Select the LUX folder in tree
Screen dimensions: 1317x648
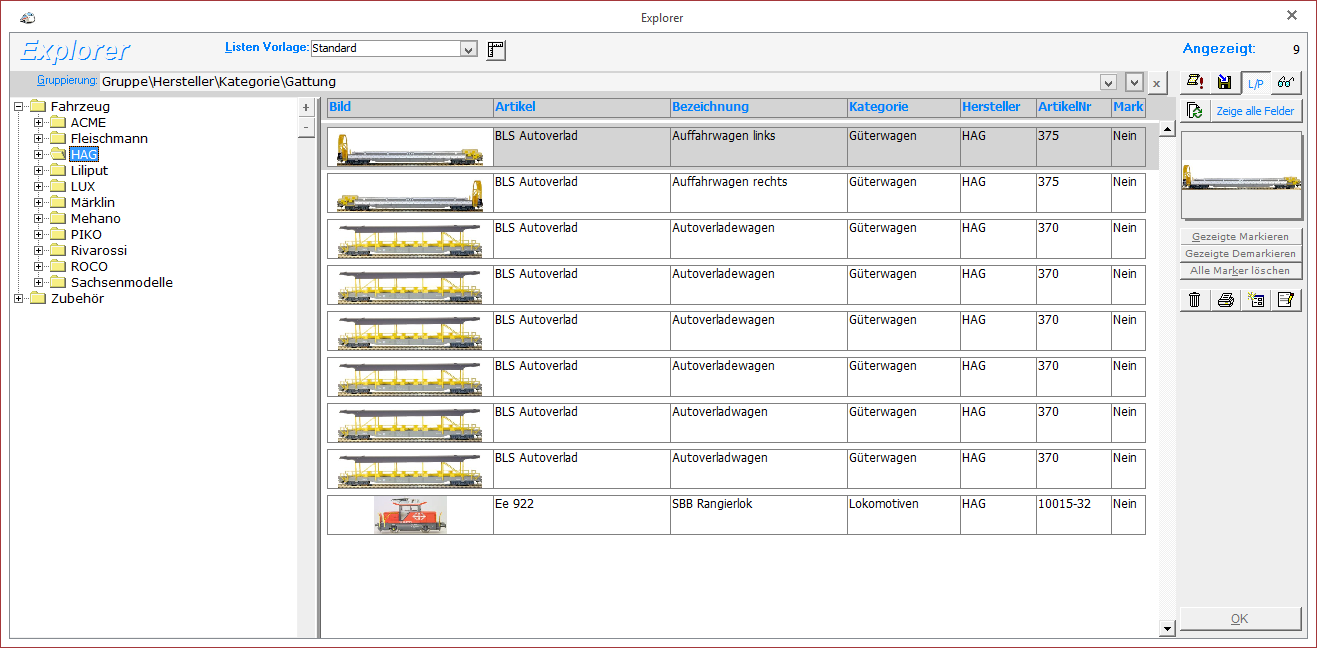point(83,186)
